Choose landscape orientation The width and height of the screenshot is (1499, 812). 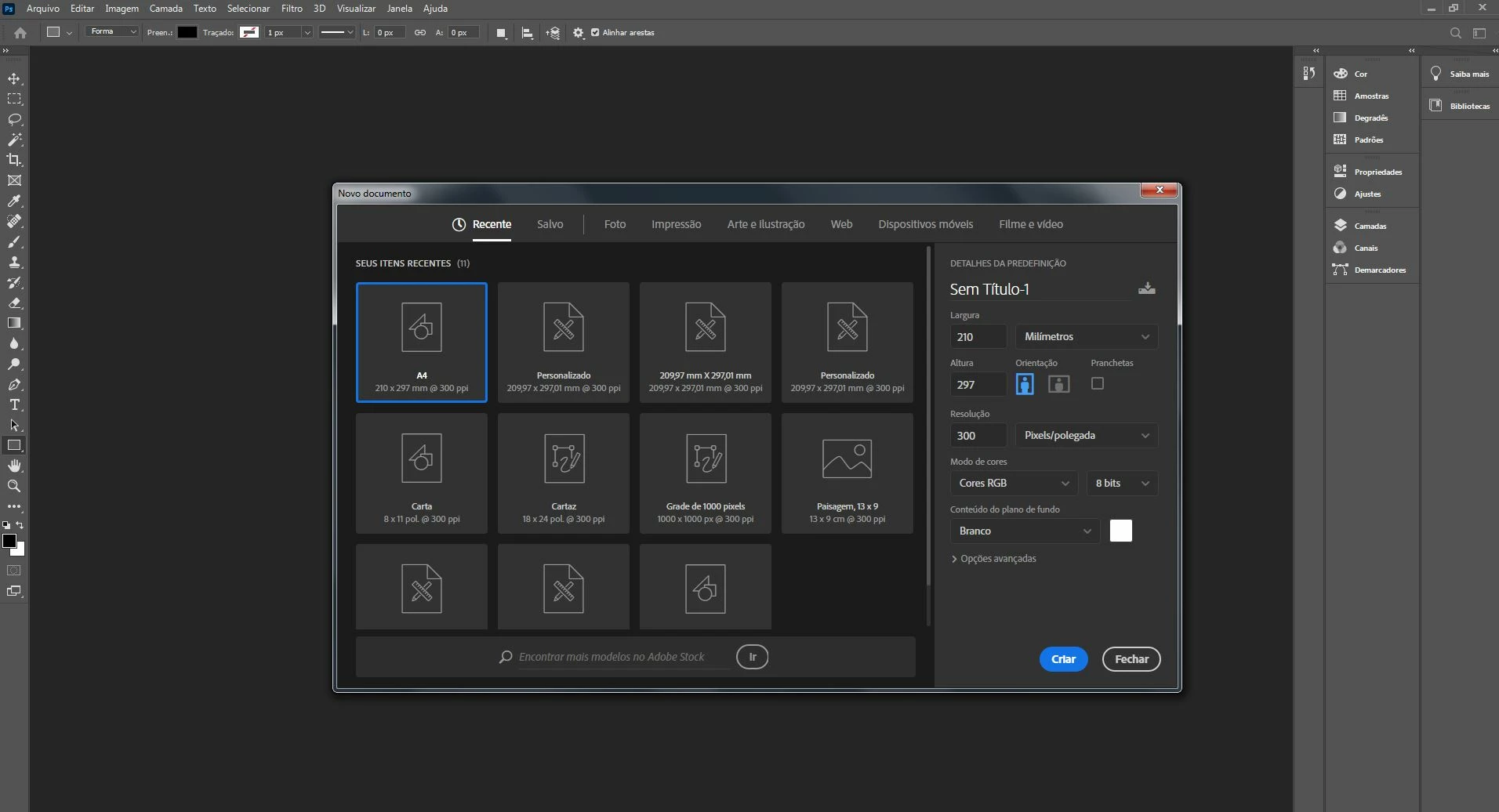click(1059, 384)
